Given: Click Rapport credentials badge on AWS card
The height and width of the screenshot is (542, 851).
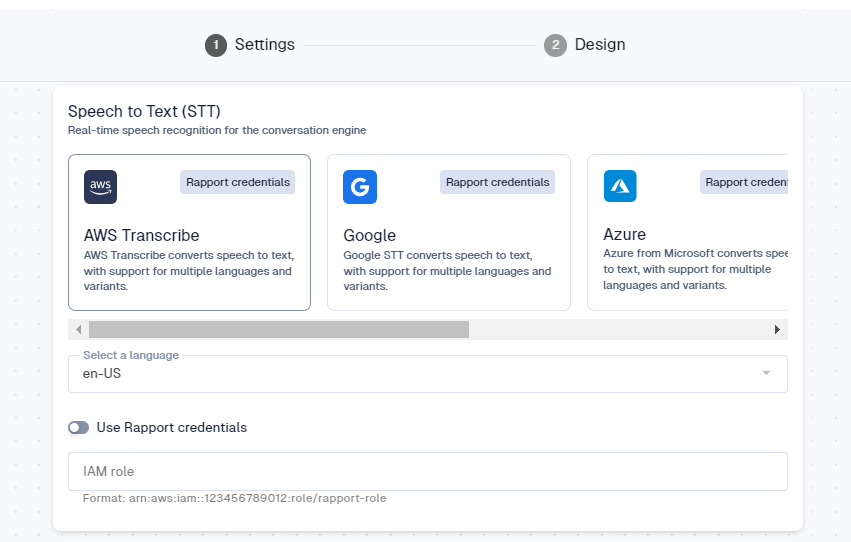Looking at the screenshot, I should (x=238, y=182).
